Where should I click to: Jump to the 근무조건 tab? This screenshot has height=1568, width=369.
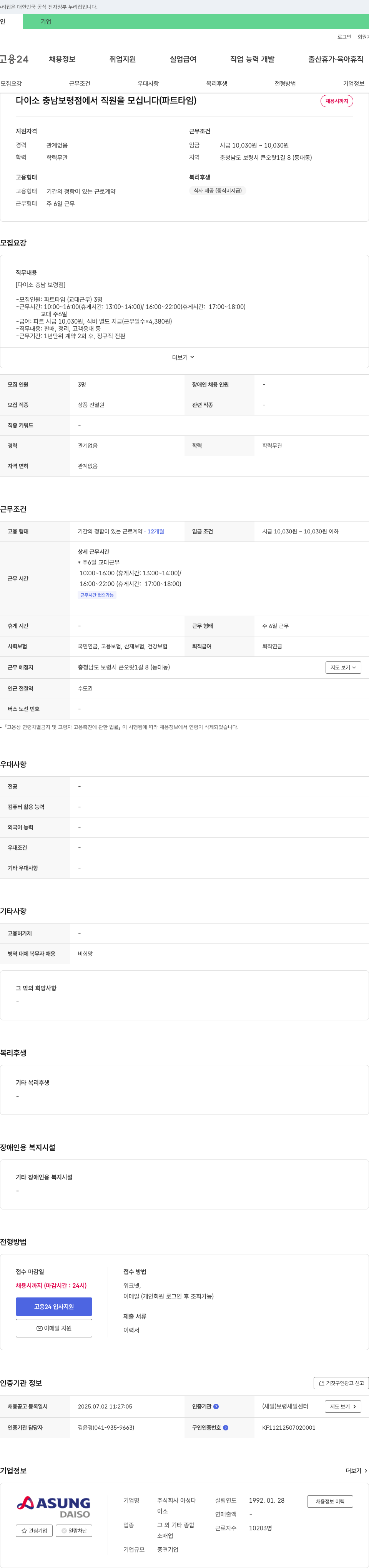pyautogui.click(x=80, y=83)
